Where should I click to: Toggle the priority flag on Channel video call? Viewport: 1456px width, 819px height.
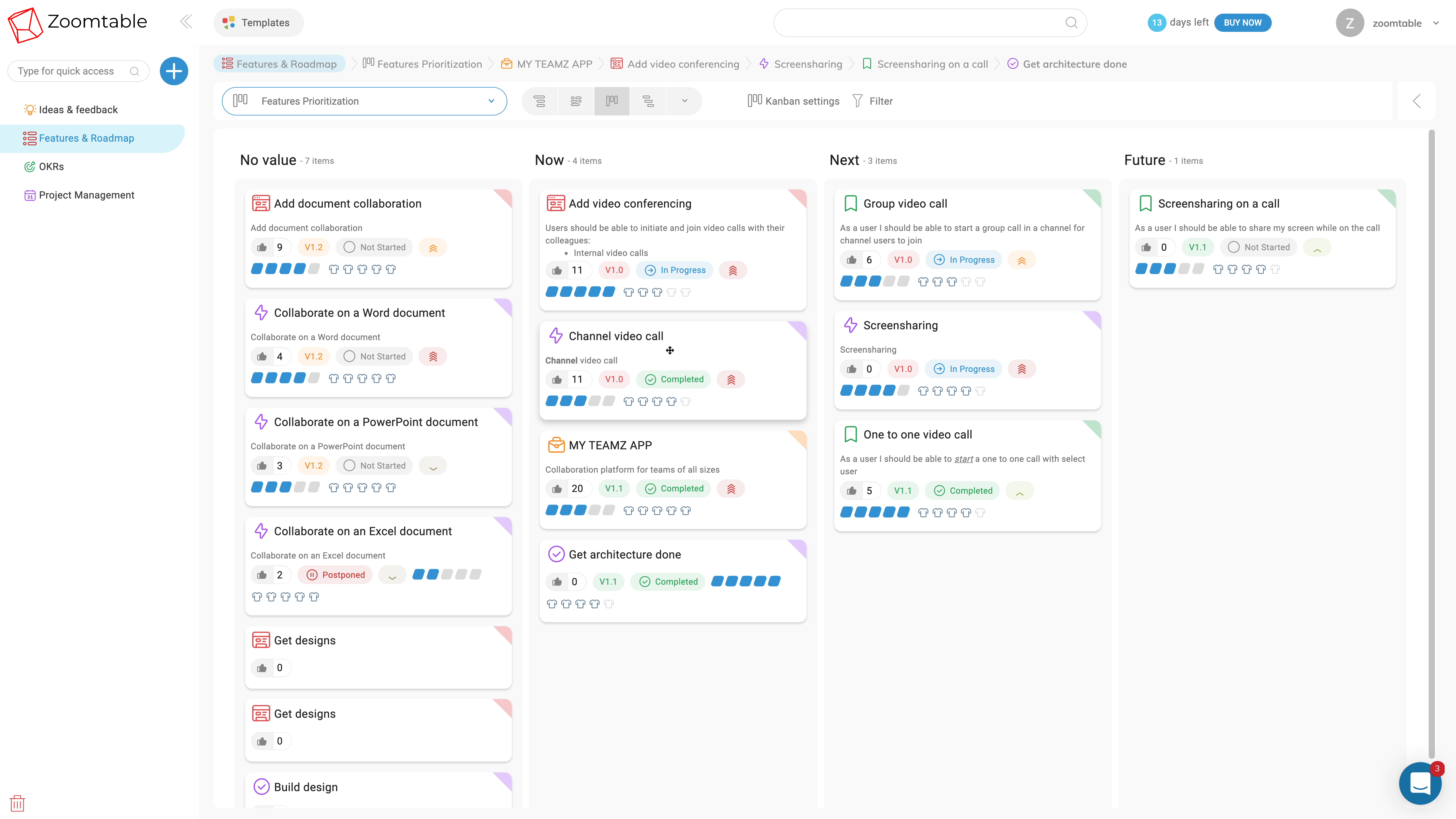pos(731,379)
